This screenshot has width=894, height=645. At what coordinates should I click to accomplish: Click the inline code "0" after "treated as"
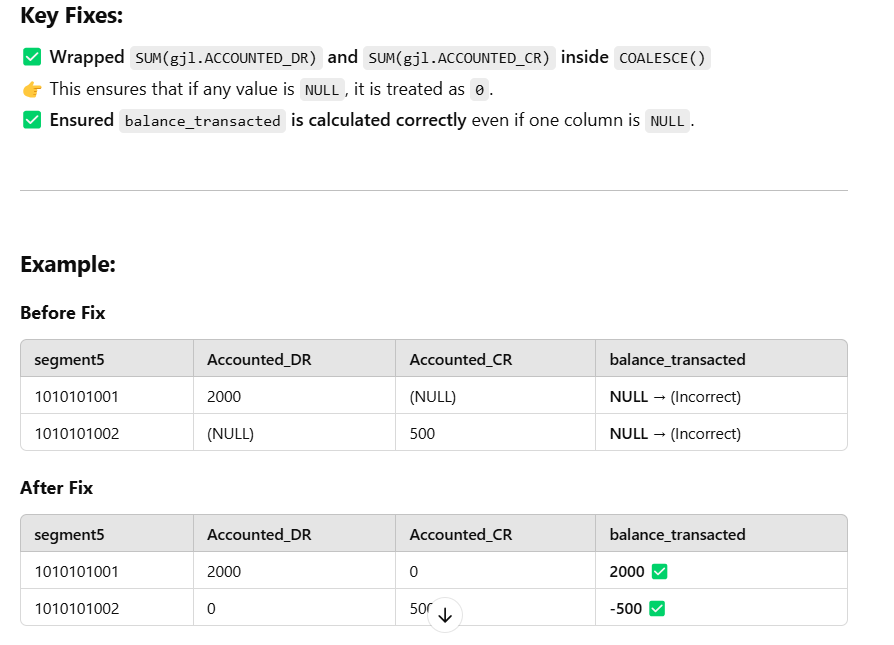pos(479,90)
